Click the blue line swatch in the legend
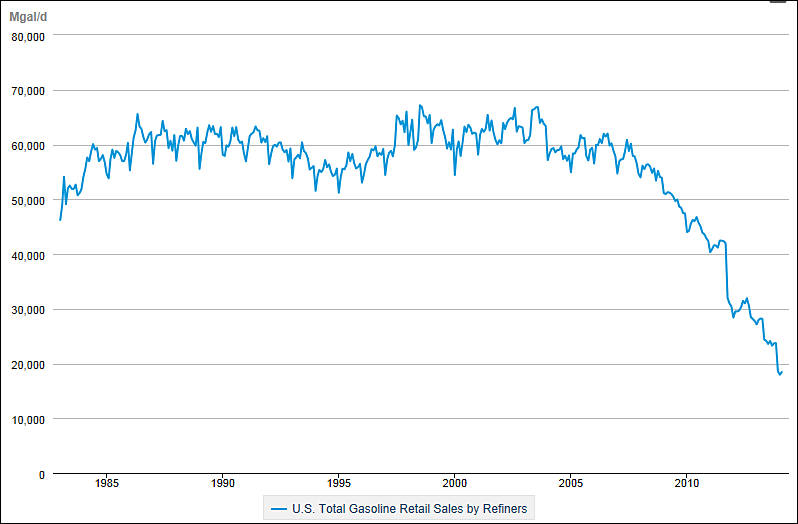The width and height of the screenshot is (798, 524). click(x=279, y=509)
